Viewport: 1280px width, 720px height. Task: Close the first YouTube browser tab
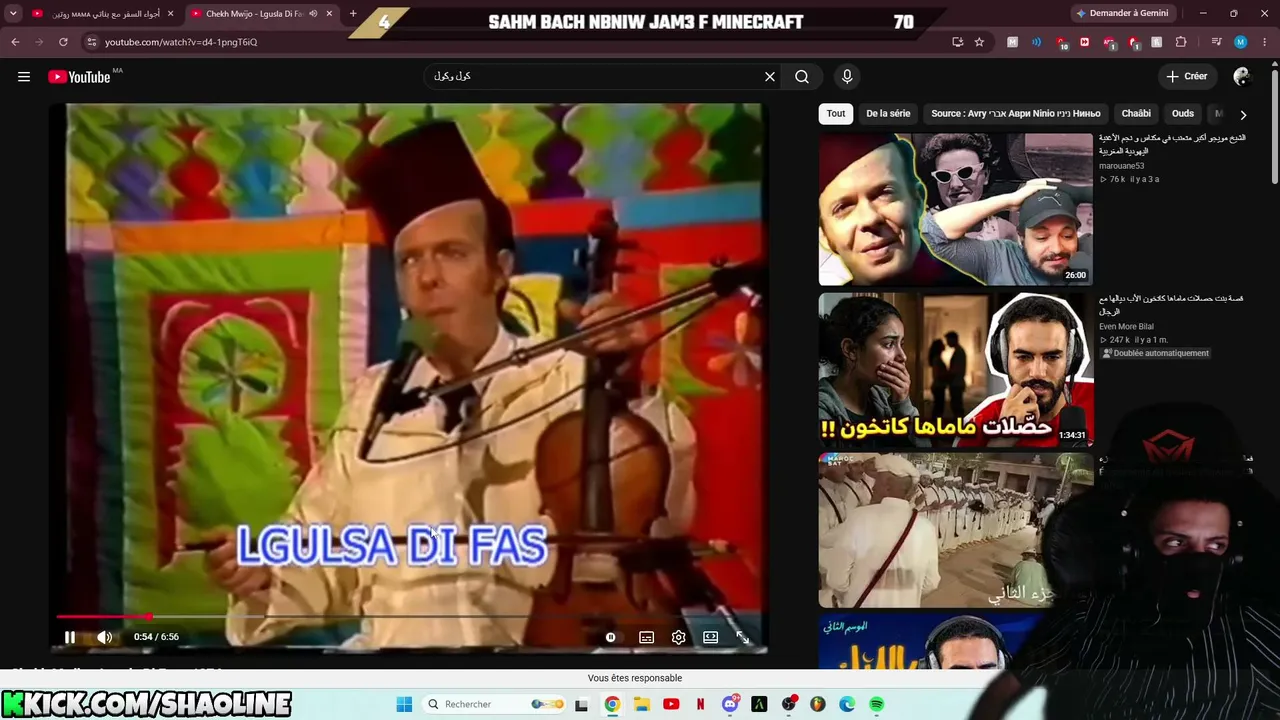tap(170, 14)
